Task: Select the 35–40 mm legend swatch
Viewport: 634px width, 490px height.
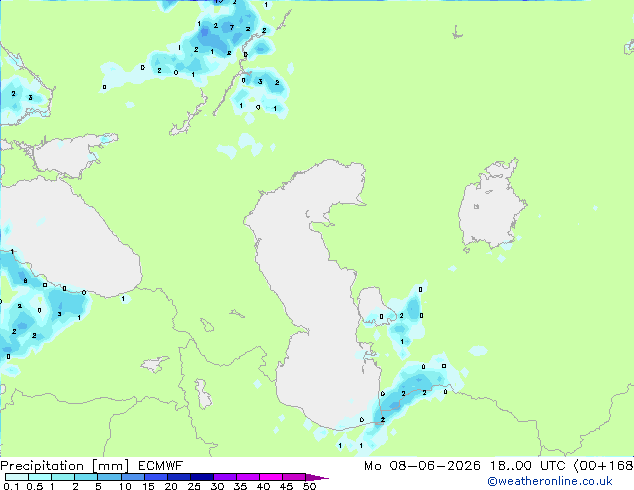Action: [247, 477]
